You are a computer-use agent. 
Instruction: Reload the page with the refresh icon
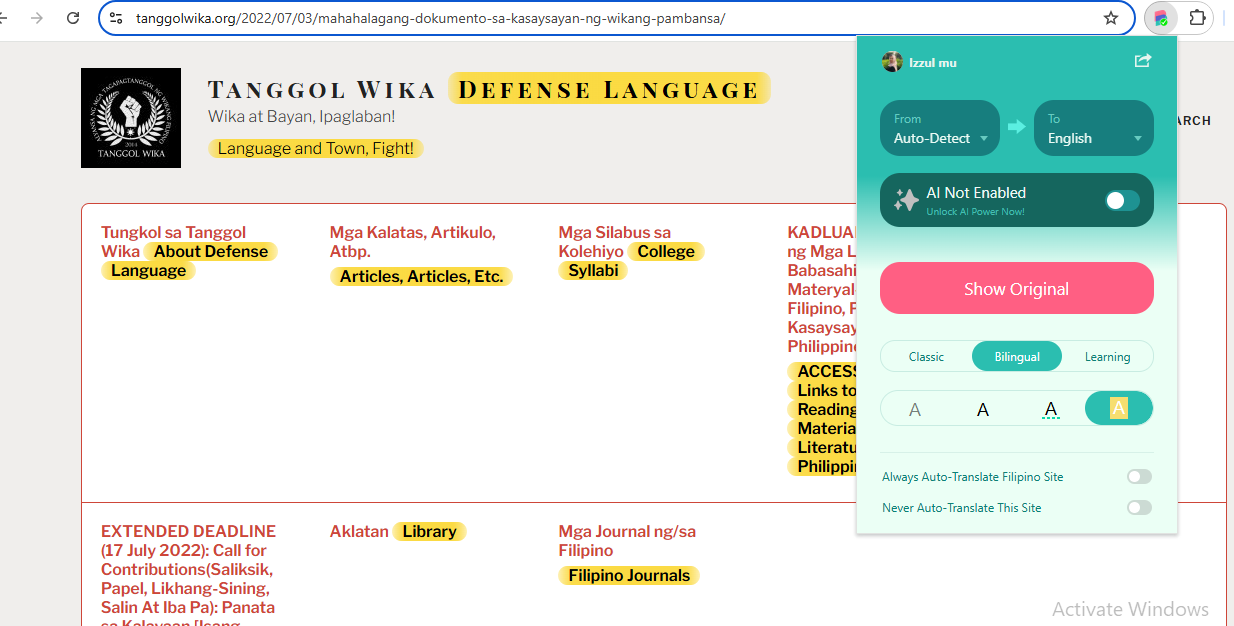(x=73, y=18)
